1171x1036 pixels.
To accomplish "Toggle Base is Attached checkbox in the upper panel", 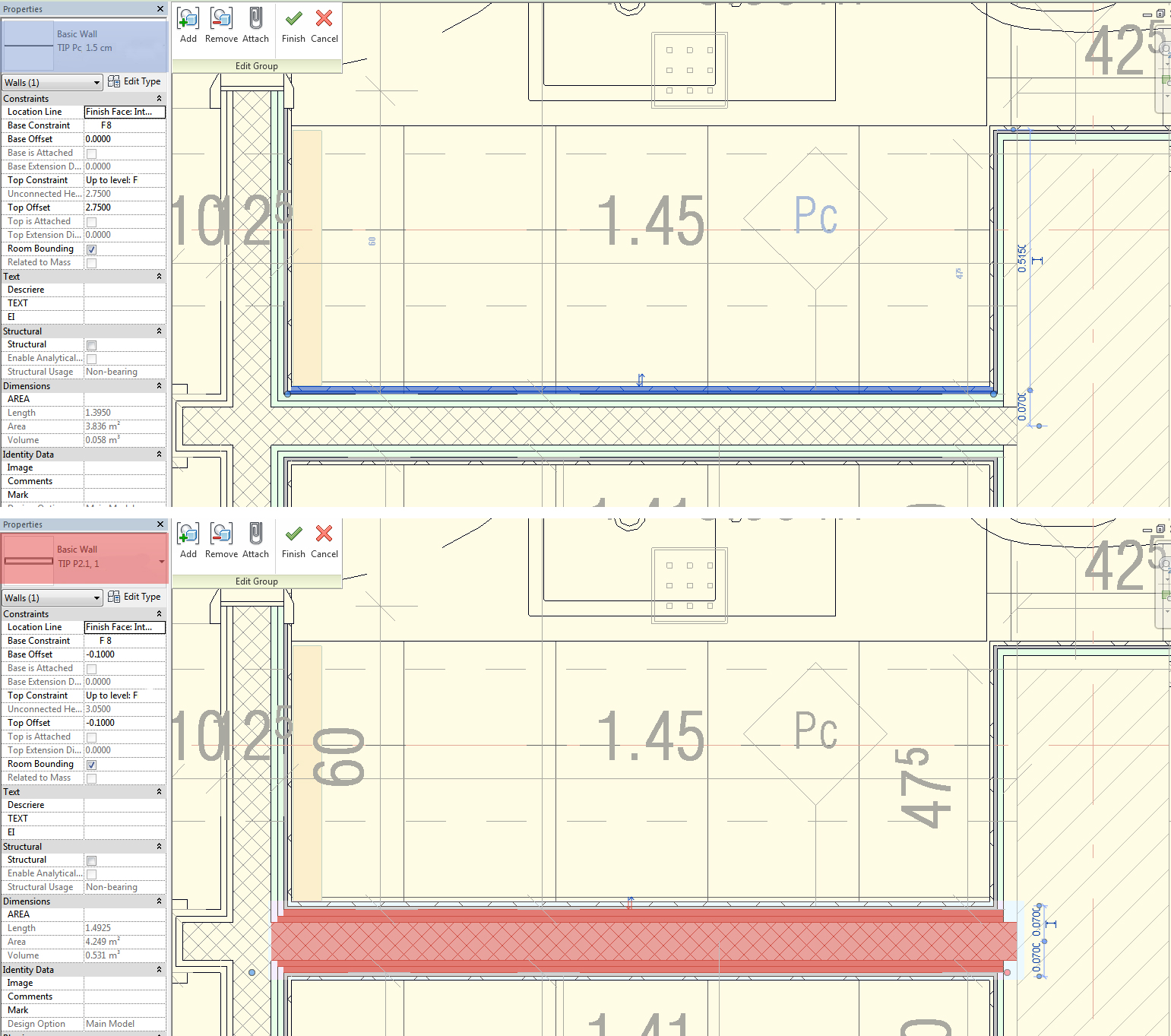I will pyautogui.click(x=91, y=154).
